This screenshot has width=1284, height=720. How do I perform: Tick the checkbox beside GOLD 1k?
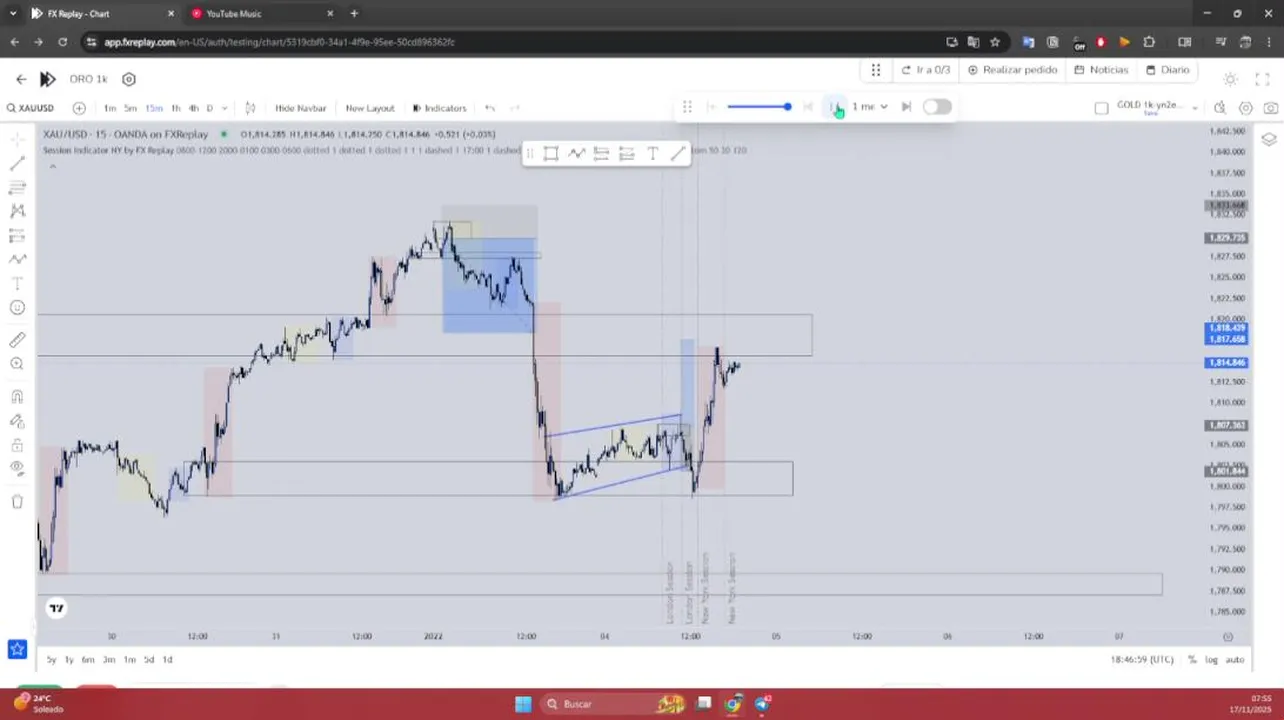(x=1101, y=108)
